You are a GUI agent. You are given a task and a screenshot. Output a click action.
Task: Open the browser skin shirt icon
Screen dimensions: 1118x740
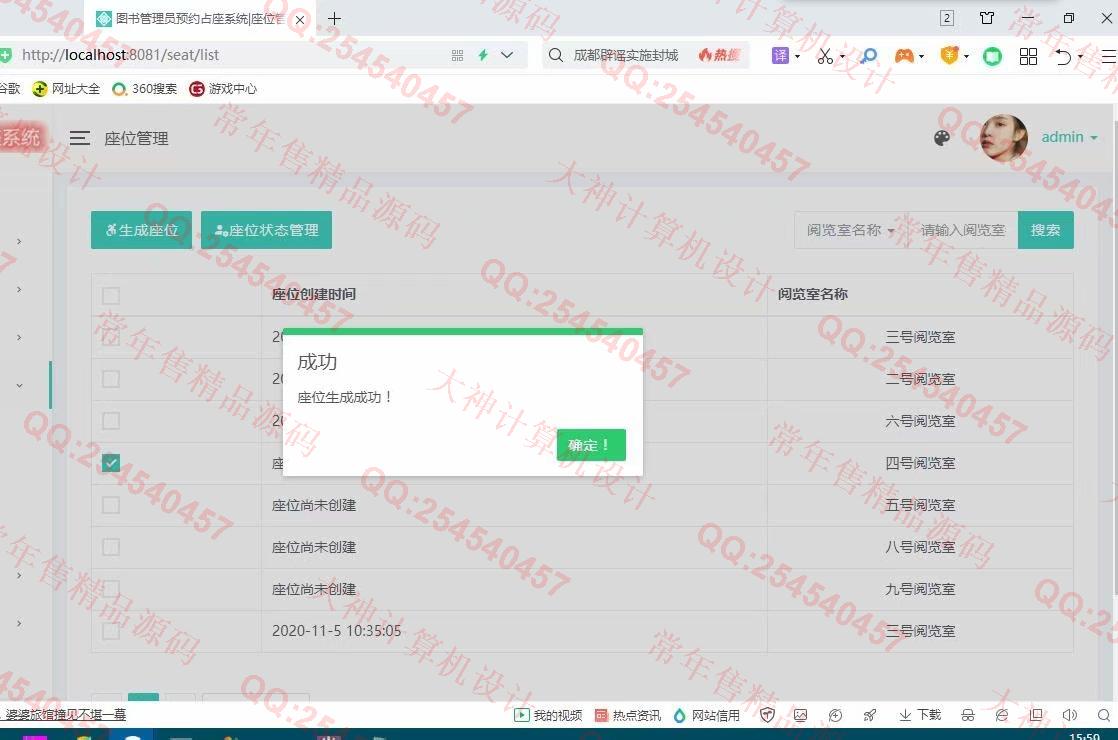click(987, 18)
